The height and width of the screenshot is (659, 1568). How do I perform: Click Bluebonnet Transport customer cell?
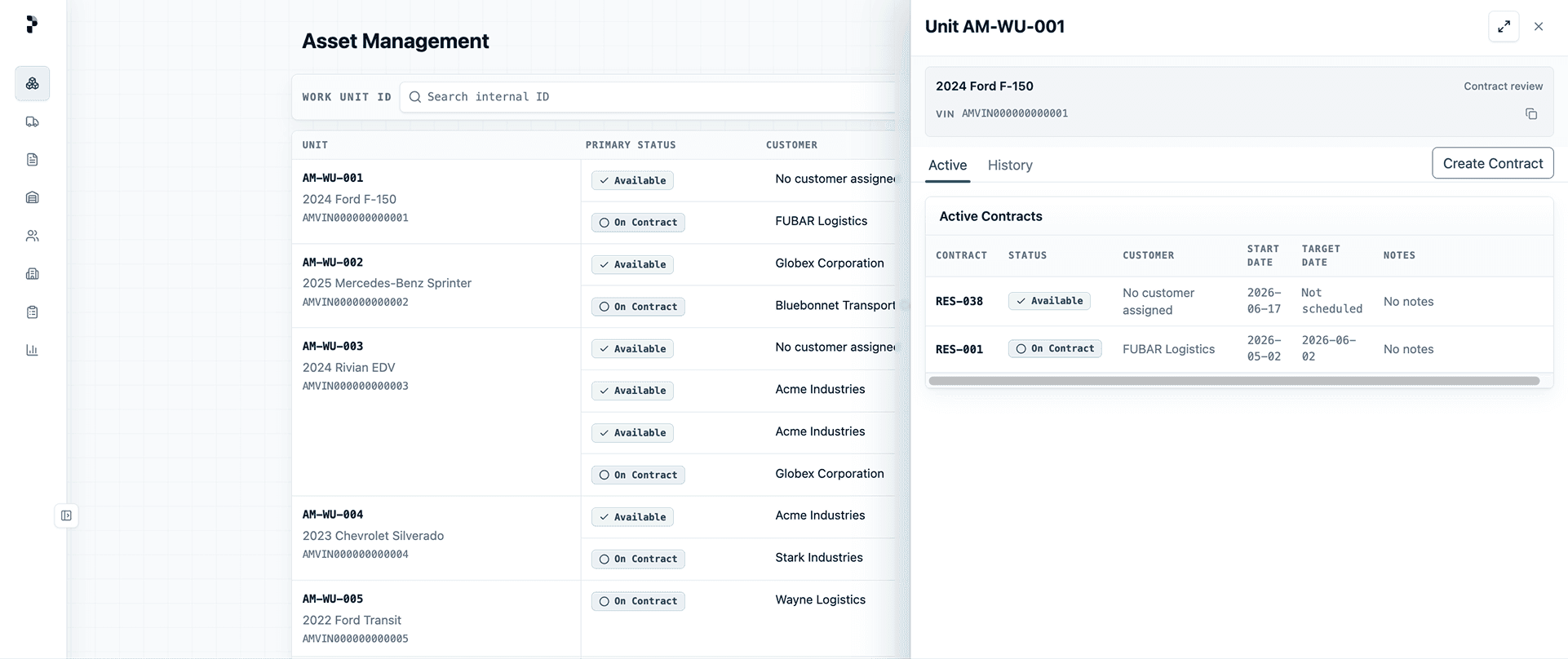835,305
